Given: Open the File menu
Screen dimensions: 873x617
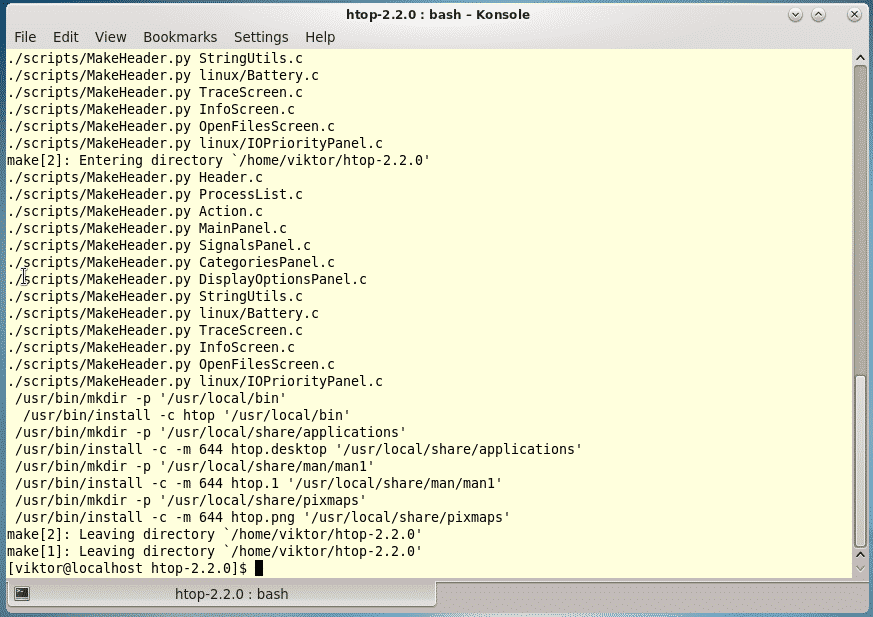Looking at the screenshot, I should (x=25, y=37).
